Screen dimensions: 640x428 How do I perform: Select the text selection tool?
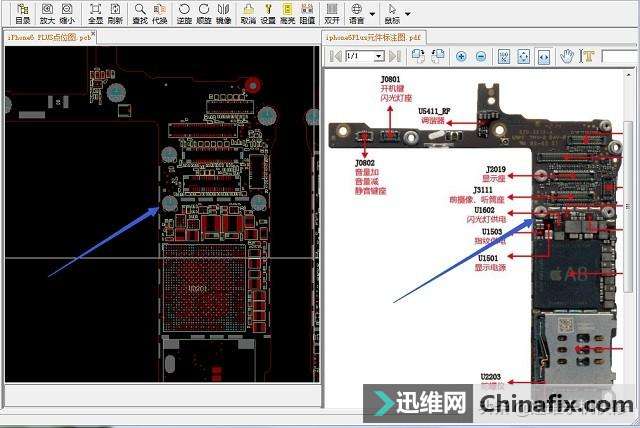coord(587,56)
